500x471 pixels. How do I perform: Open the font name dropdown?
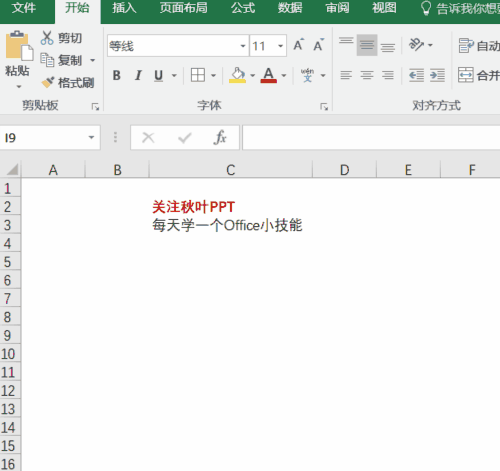243,46
